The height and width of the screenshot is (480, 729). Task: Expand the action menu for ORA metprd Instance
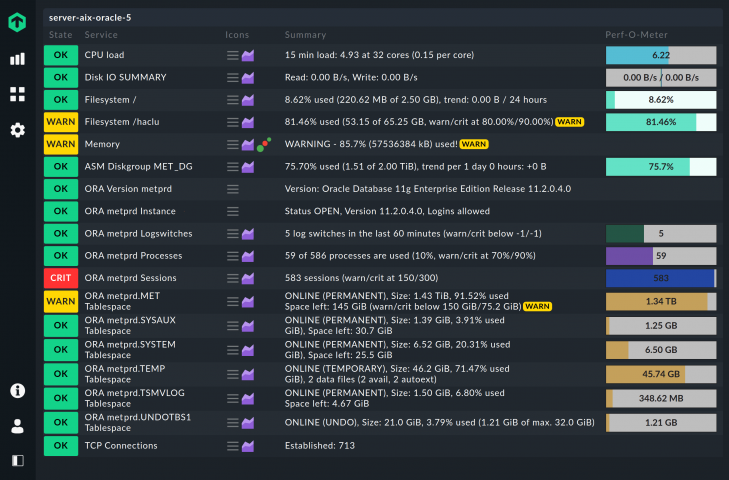[x=232, y=211]
